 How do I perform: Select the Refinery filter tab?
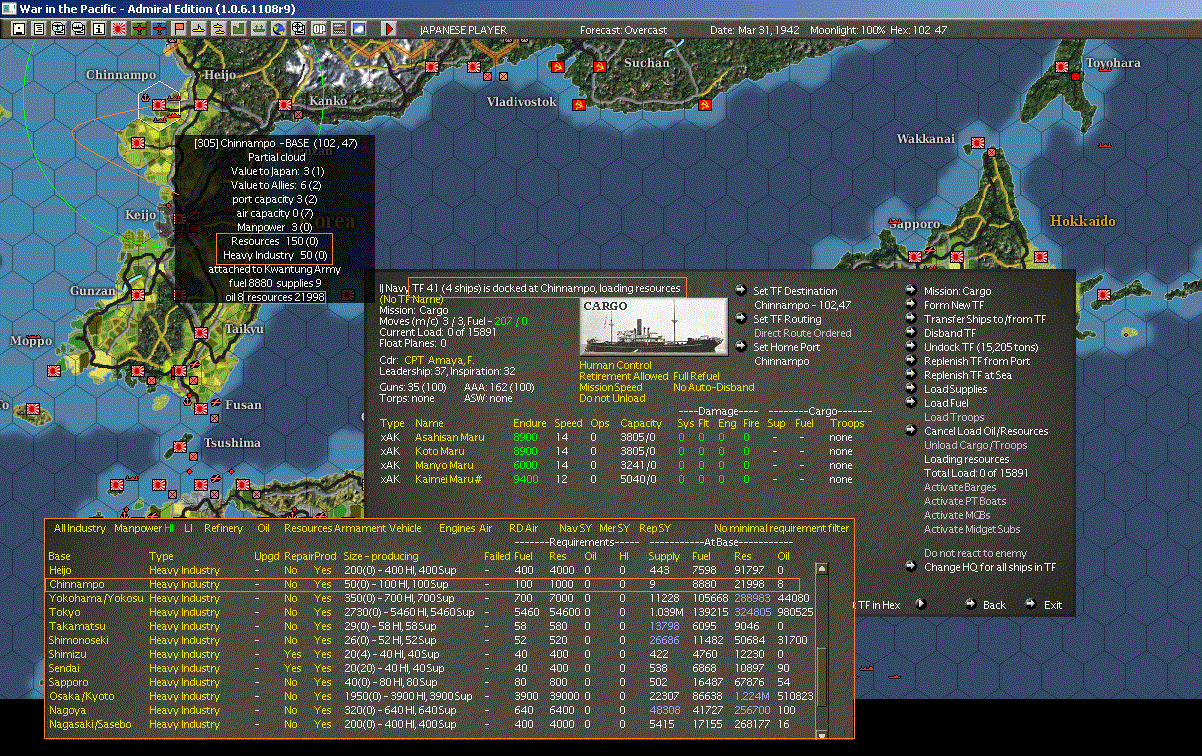223,528
